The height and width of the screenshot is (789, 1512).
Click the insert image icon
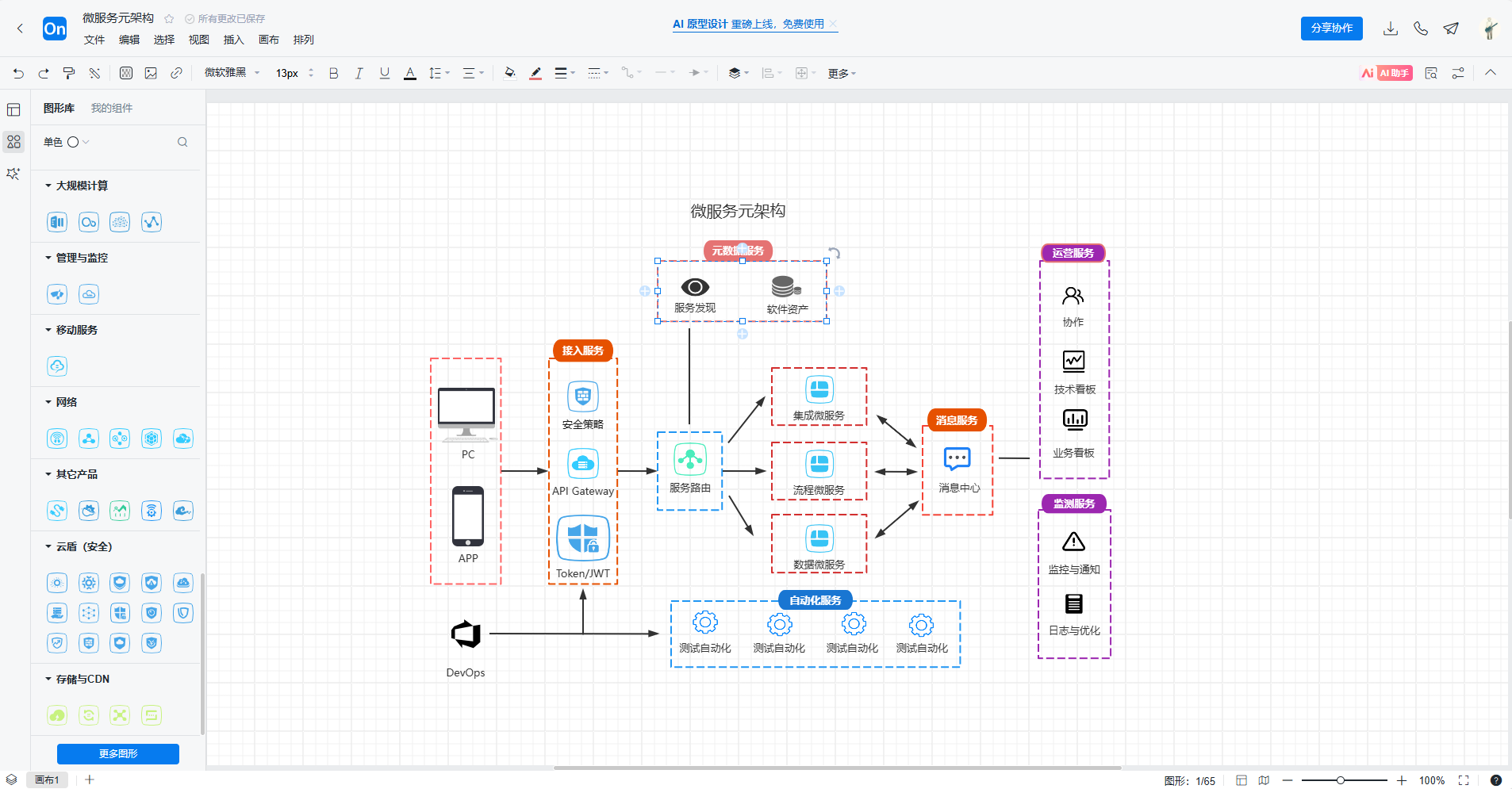(151, 73)
